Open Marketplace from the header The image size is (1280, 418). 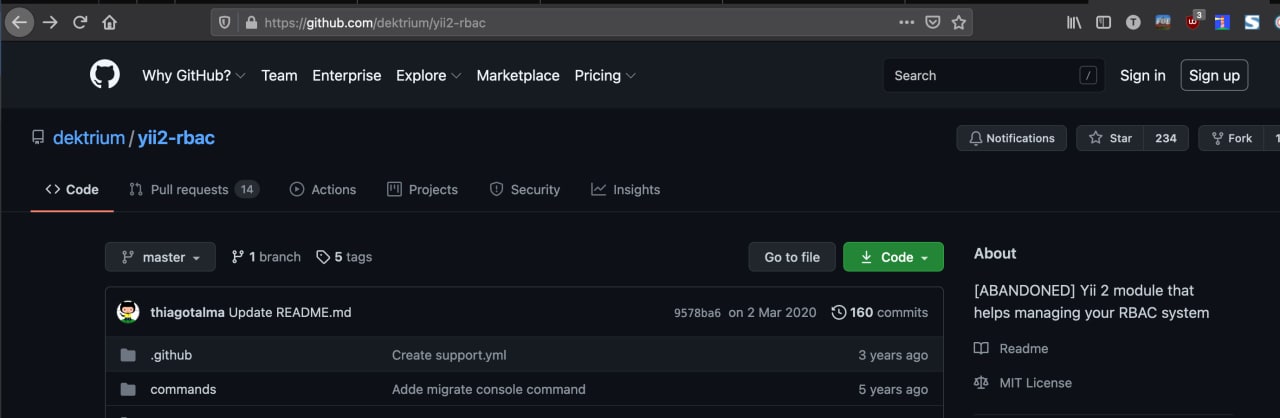[x=518, y=75]
